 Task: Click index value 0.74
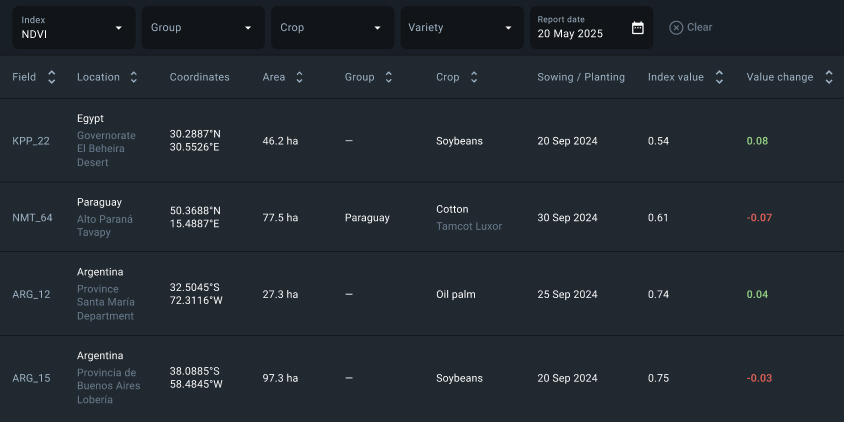(658, 294)
